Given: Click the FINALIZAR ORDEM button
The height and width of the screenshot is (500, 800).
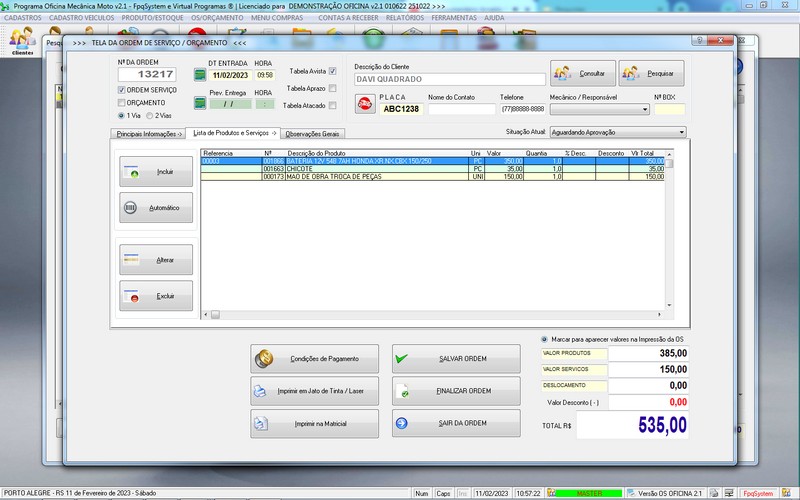Looking at the screenshot, I should pos(456,391).
